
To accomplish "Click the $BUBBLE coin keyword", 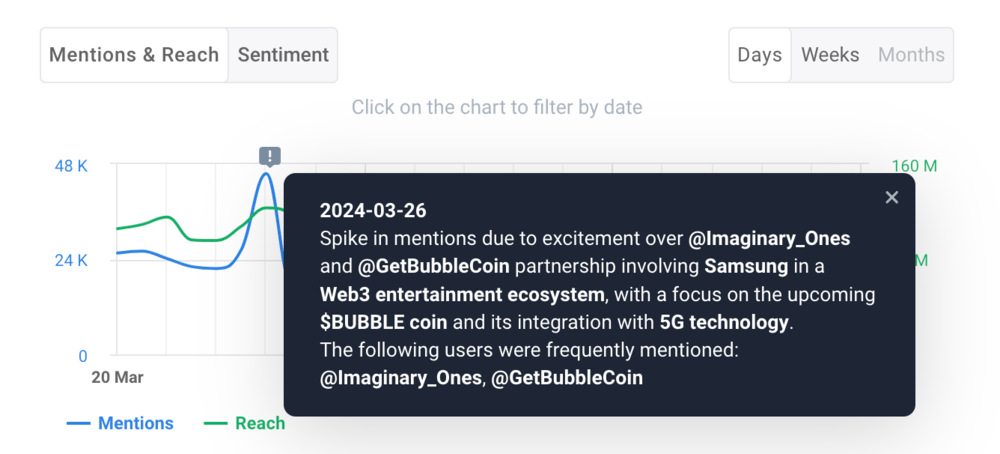I will (384, 323).
